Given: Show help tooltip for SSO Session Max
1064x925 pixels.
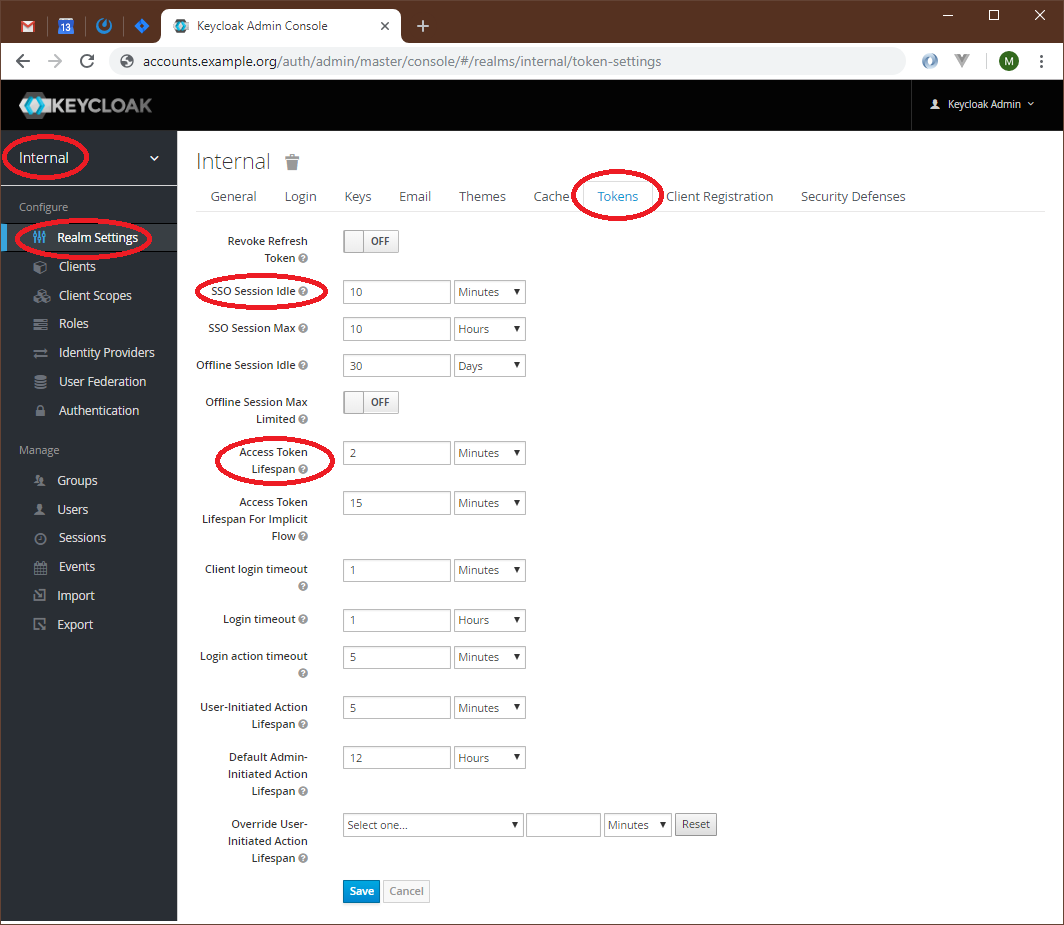Looking at the screenshot, I should click(x=303, y=328).
